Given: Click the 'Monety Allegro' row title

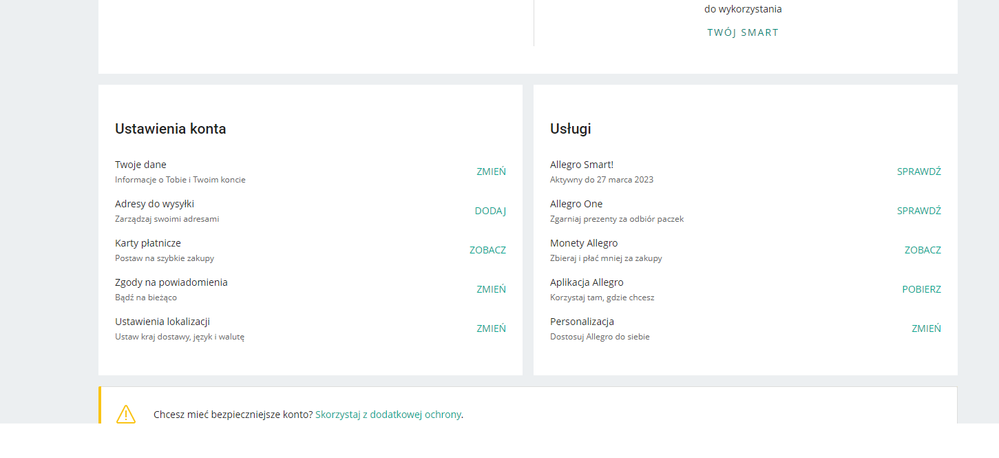Looking at the screenshot, I should (583, 243).
